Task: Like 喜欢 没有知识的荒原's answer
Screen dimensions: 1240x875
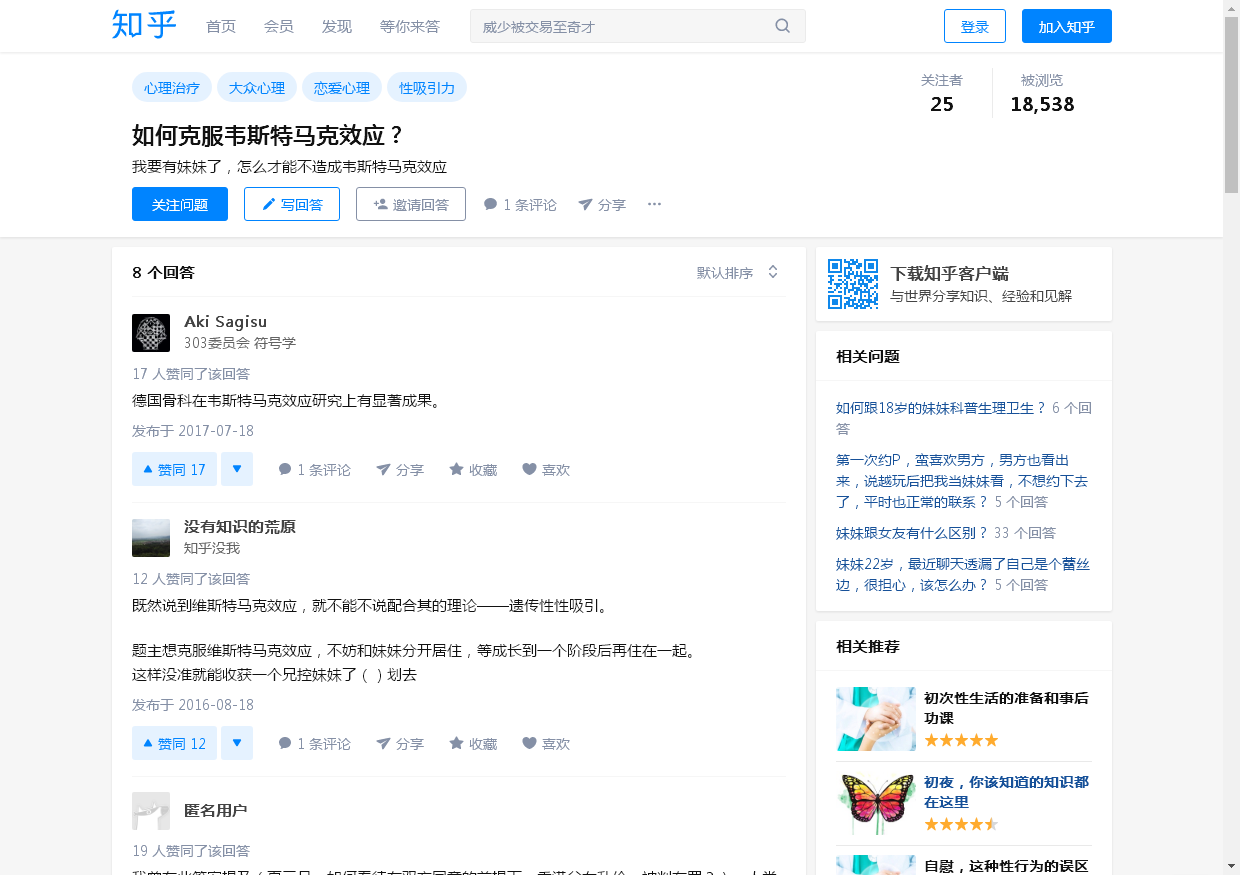Action: (546, 743)
